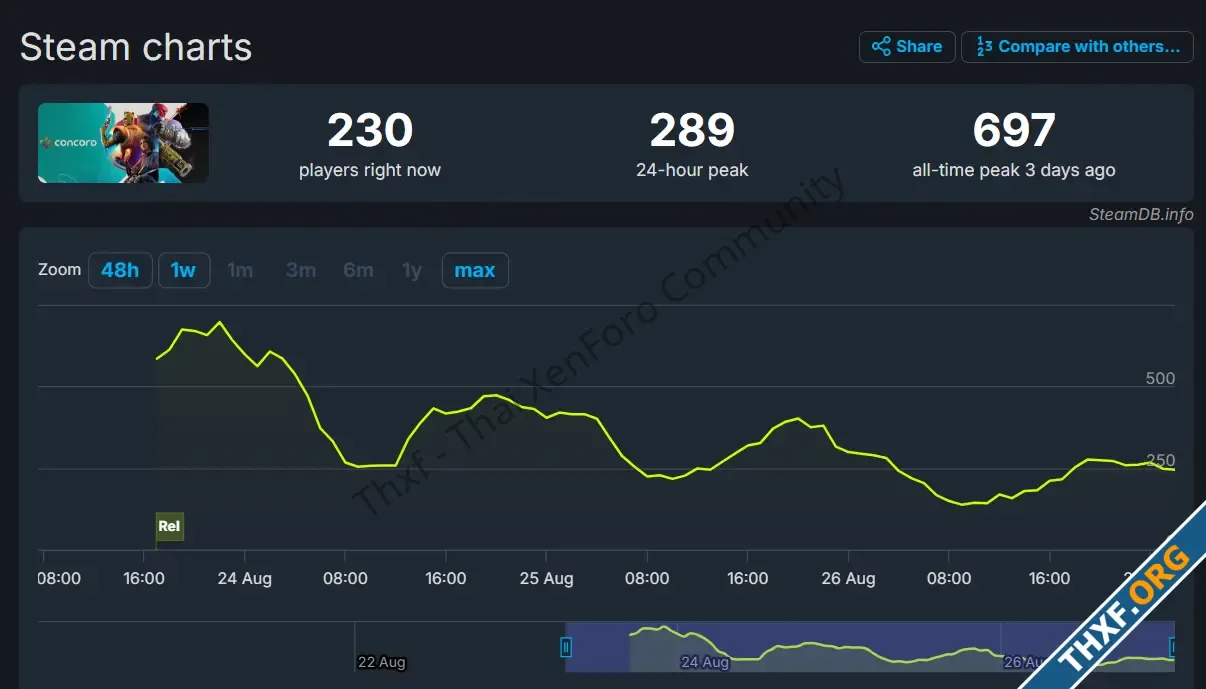Set chart zoom to 48h
This screenshot has width=1206, height=689.
click(x=120, y=270)
